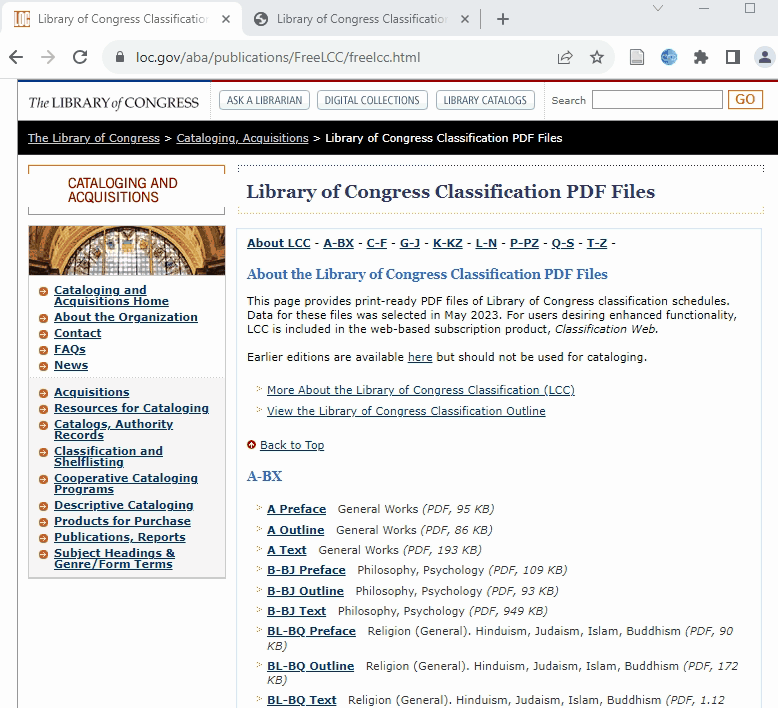Switch to the second Library of Congress tab
This screenshot has width=778, height=708.
tap(362, 19)
